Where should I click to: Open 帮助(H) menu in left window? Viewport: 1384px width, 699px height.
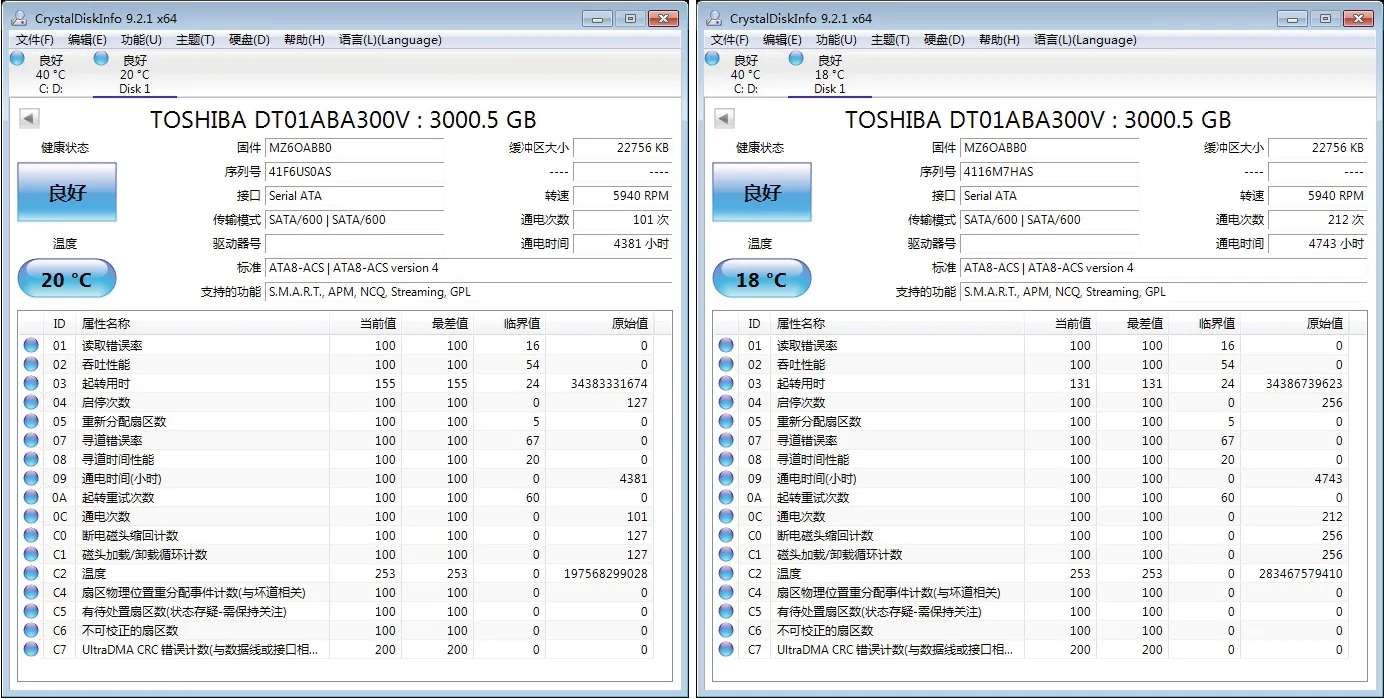coord(304,40)
